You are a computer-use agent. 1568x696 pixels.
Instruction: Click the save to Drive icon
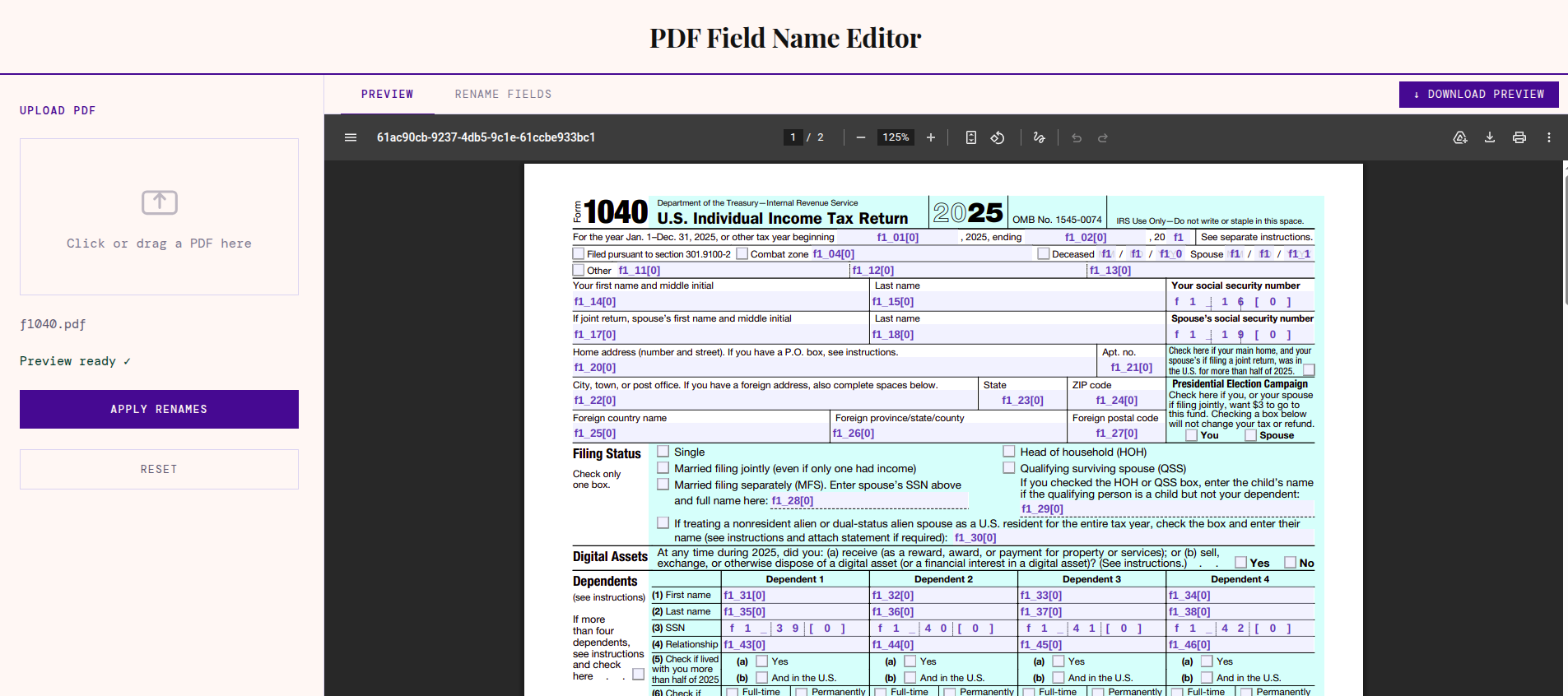click(x=1460, y=137)
